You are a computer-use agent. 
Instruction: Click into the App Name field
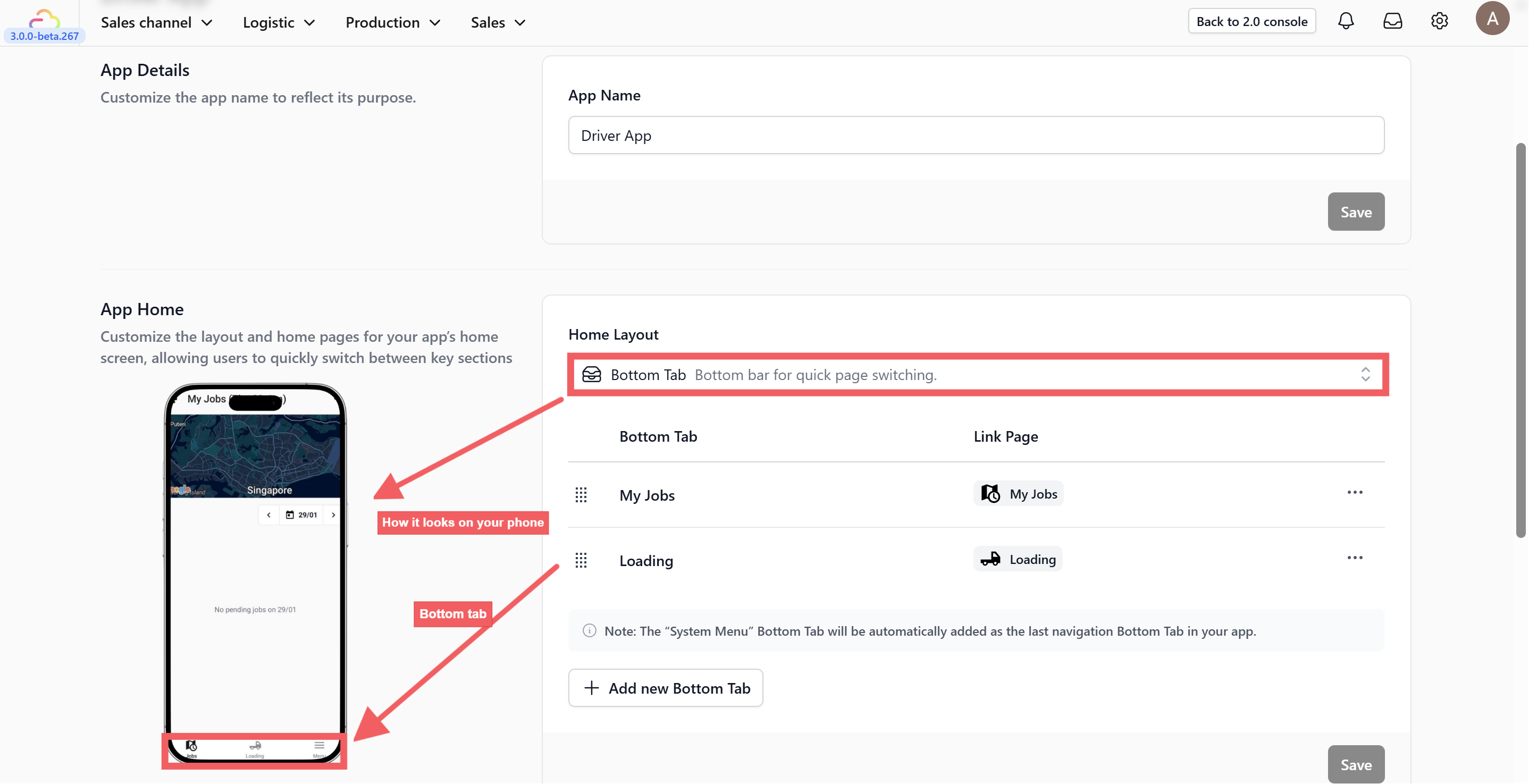(x=976, y=136)
